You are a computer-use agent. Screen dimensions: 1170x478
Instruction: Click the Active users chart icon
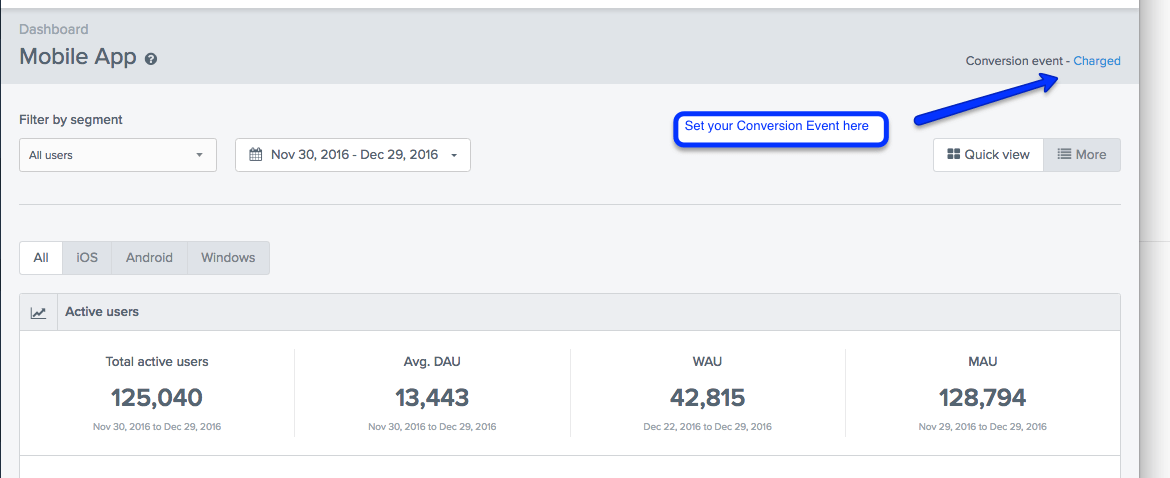pos(39,312)
